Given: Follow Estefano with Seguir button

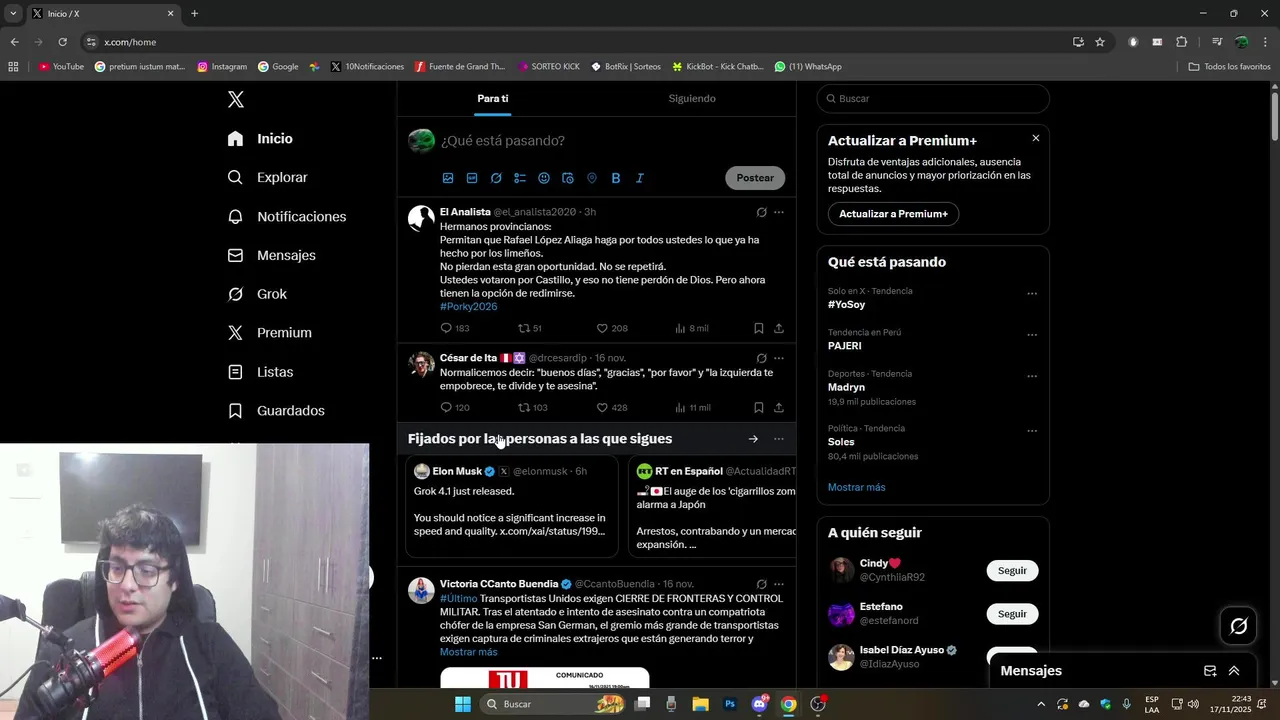Looking at the screenshot, I should (x=1012, y=614).
